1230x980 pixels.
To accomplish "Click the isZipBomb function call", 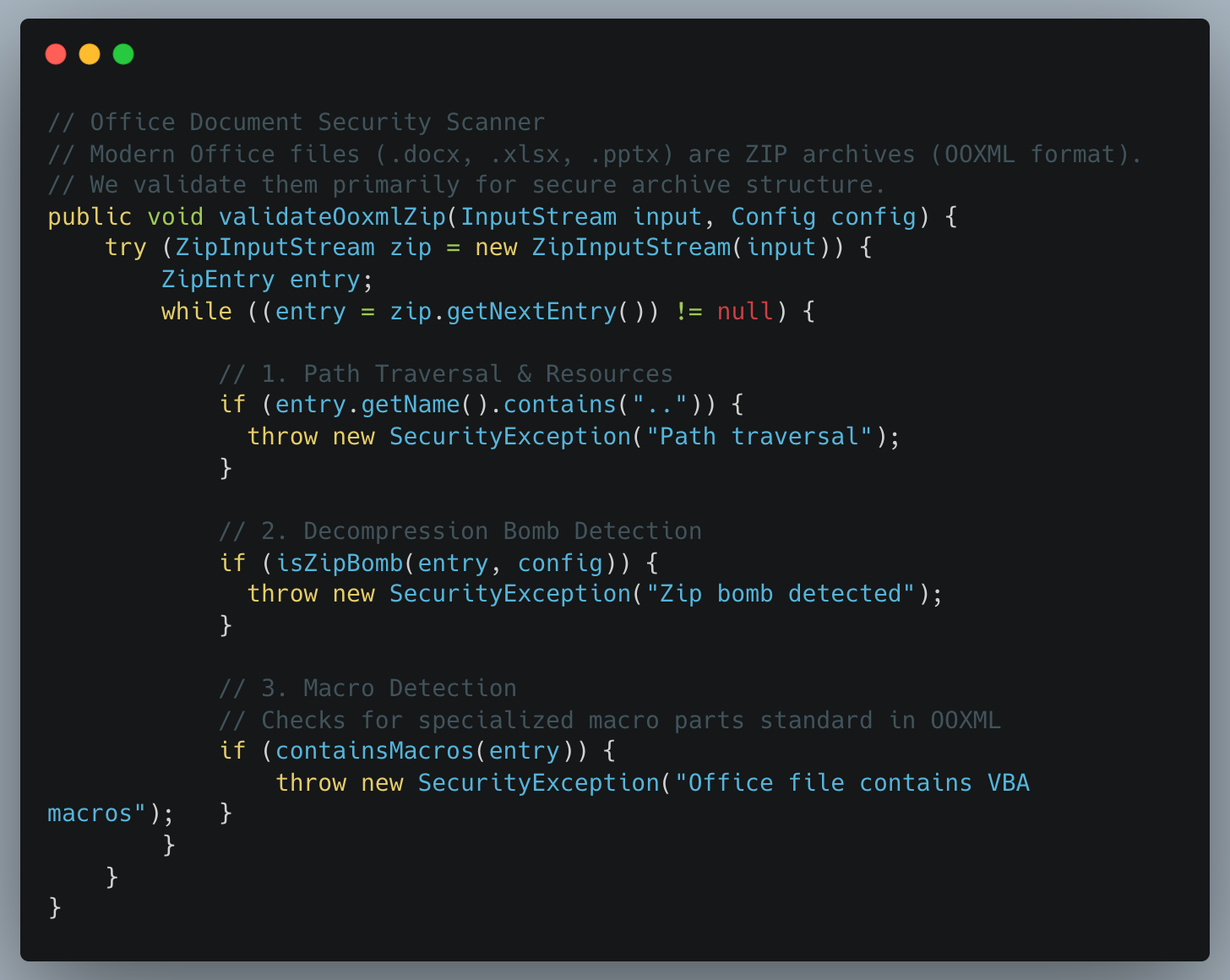I will coord(340,563).
